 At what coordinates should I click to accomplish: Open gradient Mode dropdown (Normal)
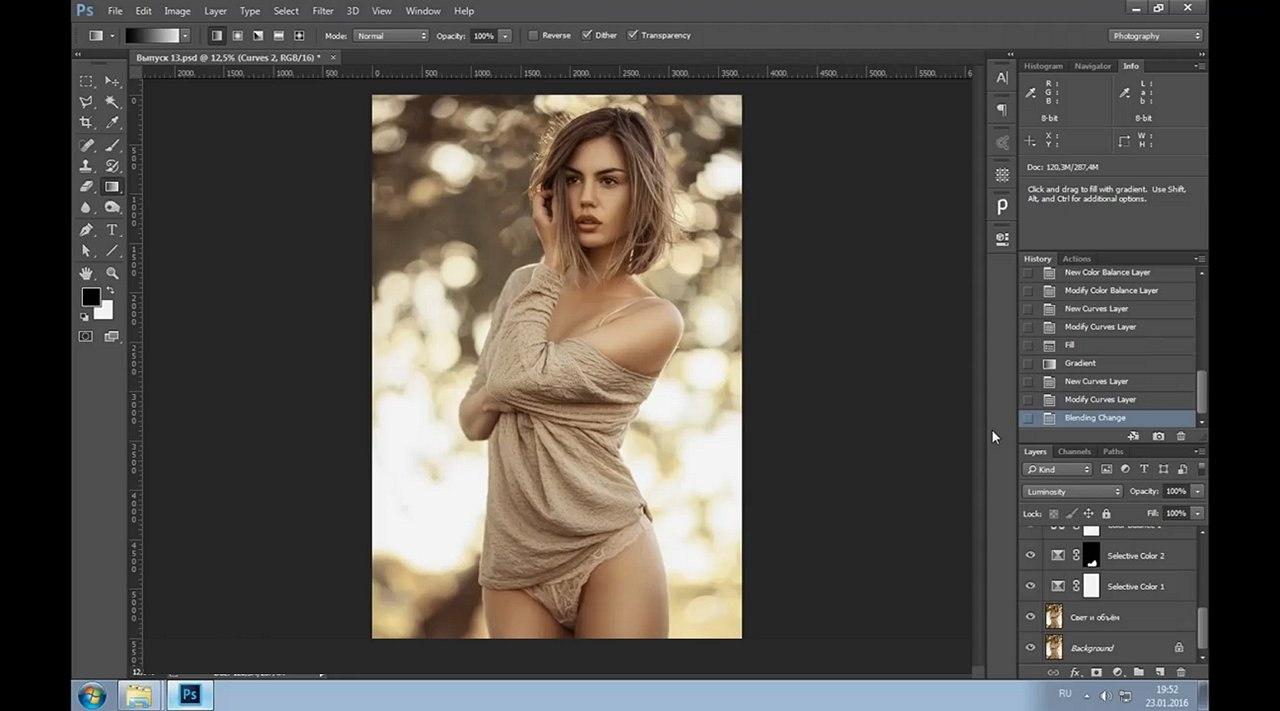pyautogui.click(x=390, y=36)
